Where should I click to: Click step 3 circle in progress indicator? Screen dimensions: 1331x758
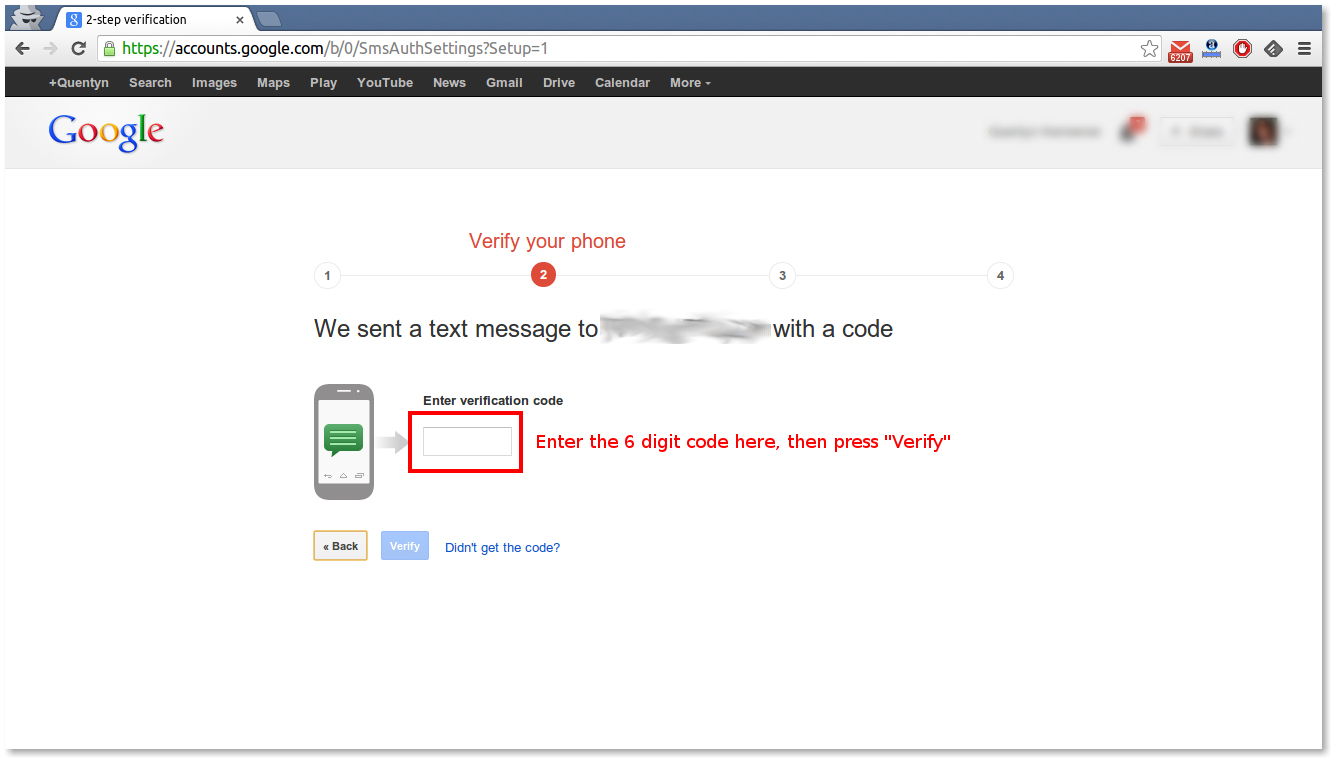pos(782,276)
